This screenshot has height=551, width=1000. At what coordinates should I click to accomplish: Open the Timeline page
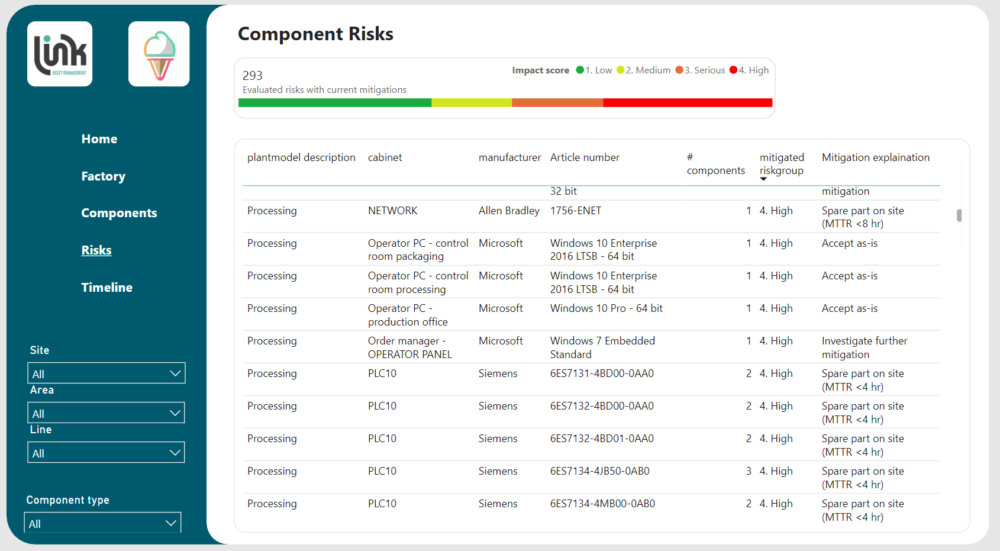pyautogui.click(x=107, y=288)
